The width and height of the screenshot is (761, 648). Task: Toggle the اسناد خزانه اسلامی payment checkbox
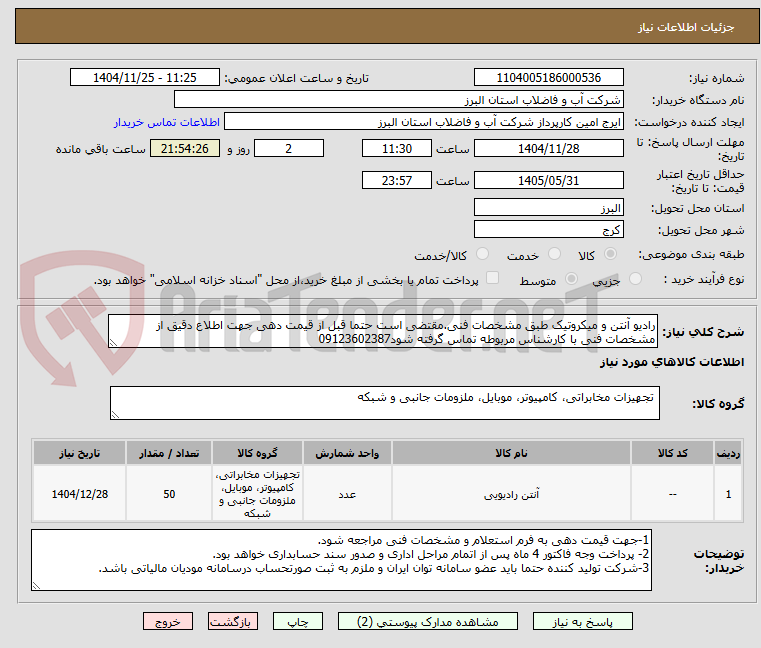coord(492,278)
